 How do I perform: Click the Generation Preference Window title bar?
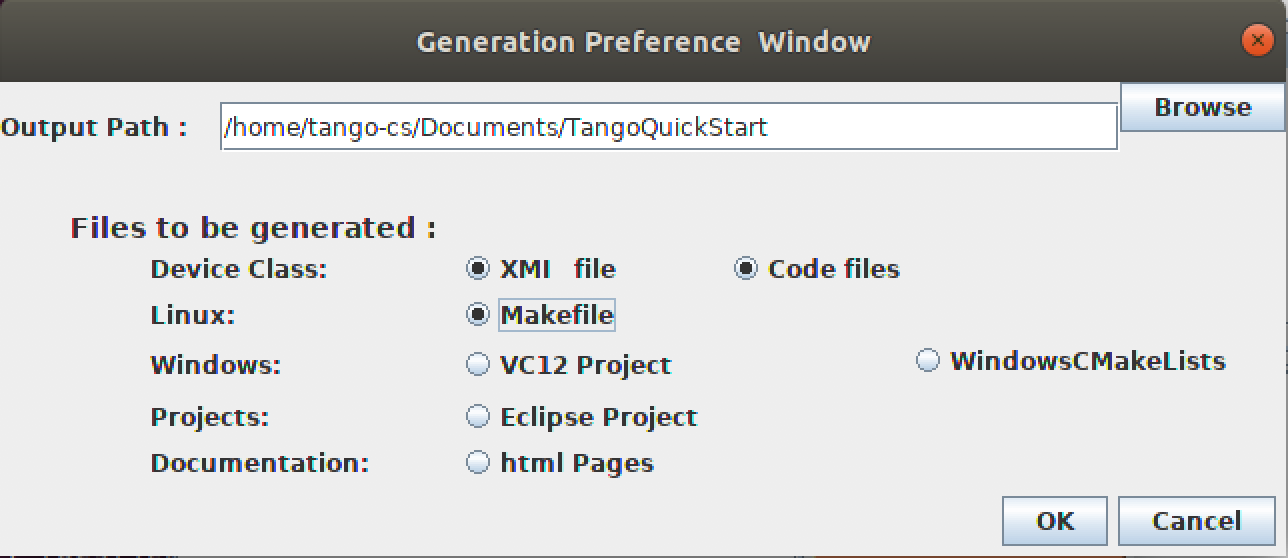643,41
